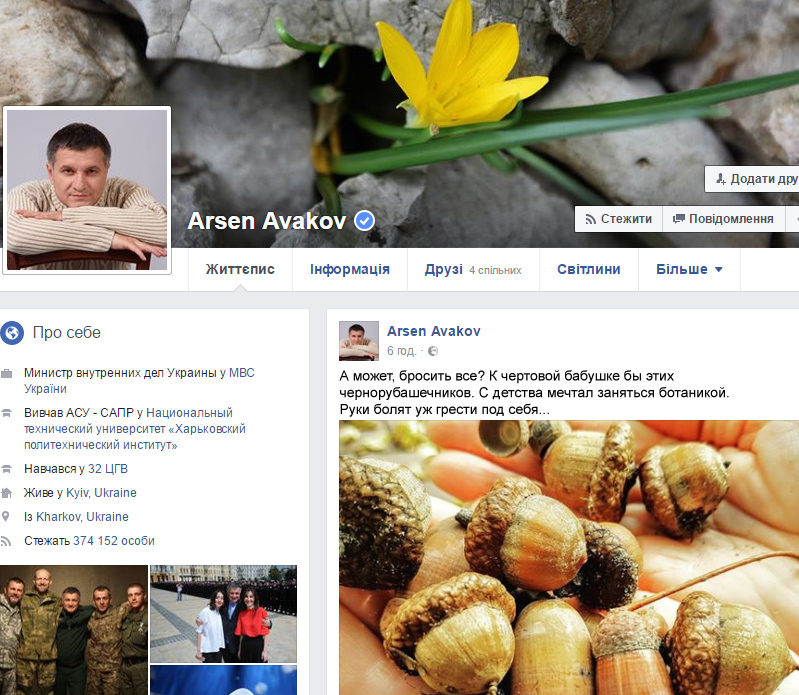Click the globe icon next to Про себе
This screenshot has height=695, width=799.
click(13, 333)
